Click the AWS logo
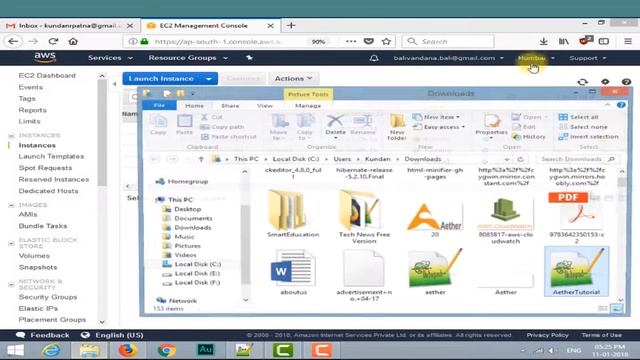This screenshot has height=360, width=640. [x=45, y=58]
